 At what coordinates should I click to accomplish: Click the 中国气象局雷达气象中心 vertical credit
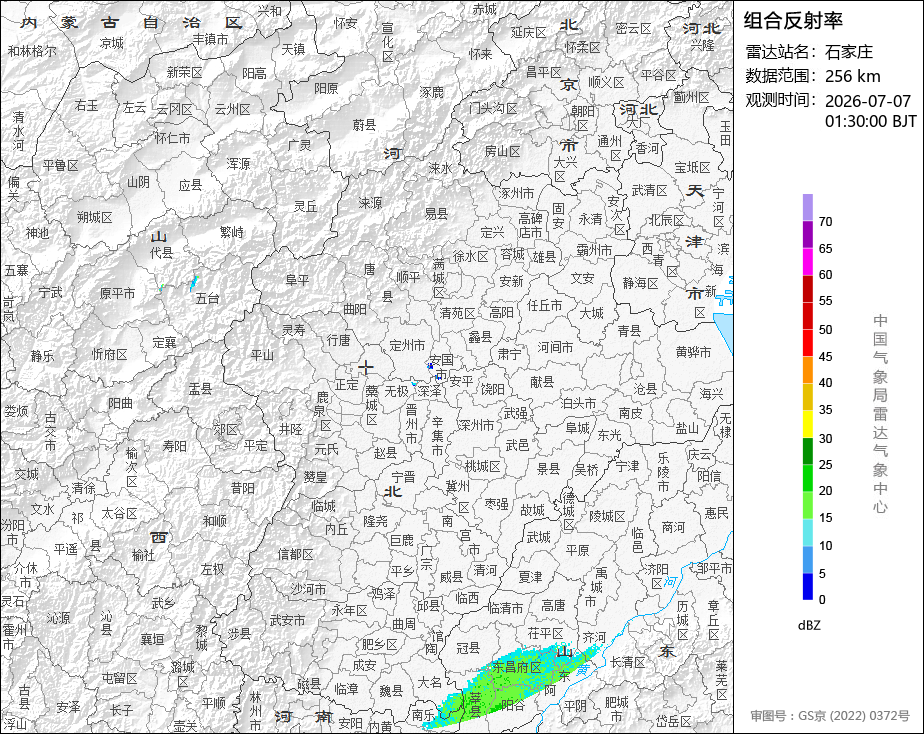click(880, 414)
